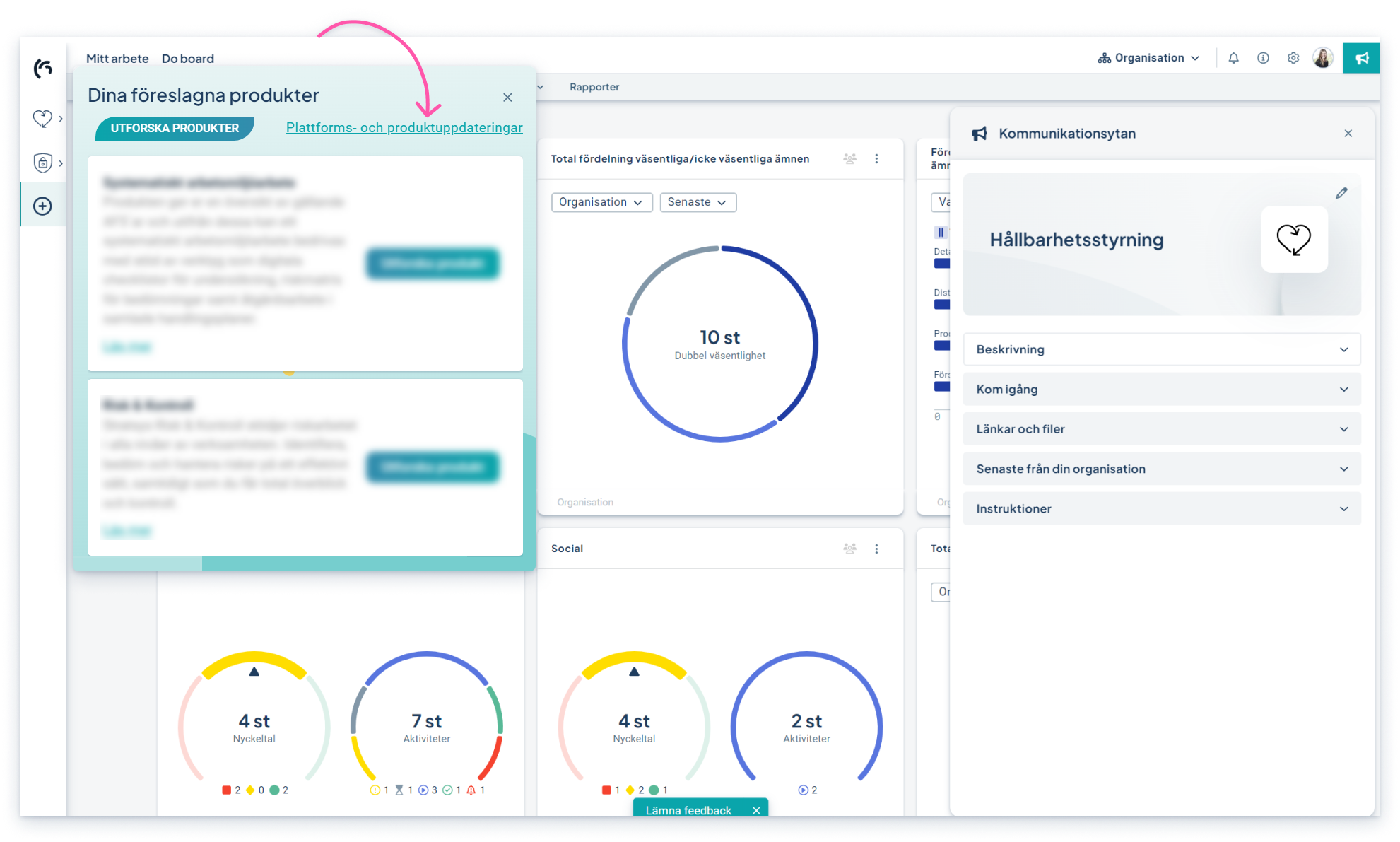Open the Organisation dropdown in top header

1148,58
